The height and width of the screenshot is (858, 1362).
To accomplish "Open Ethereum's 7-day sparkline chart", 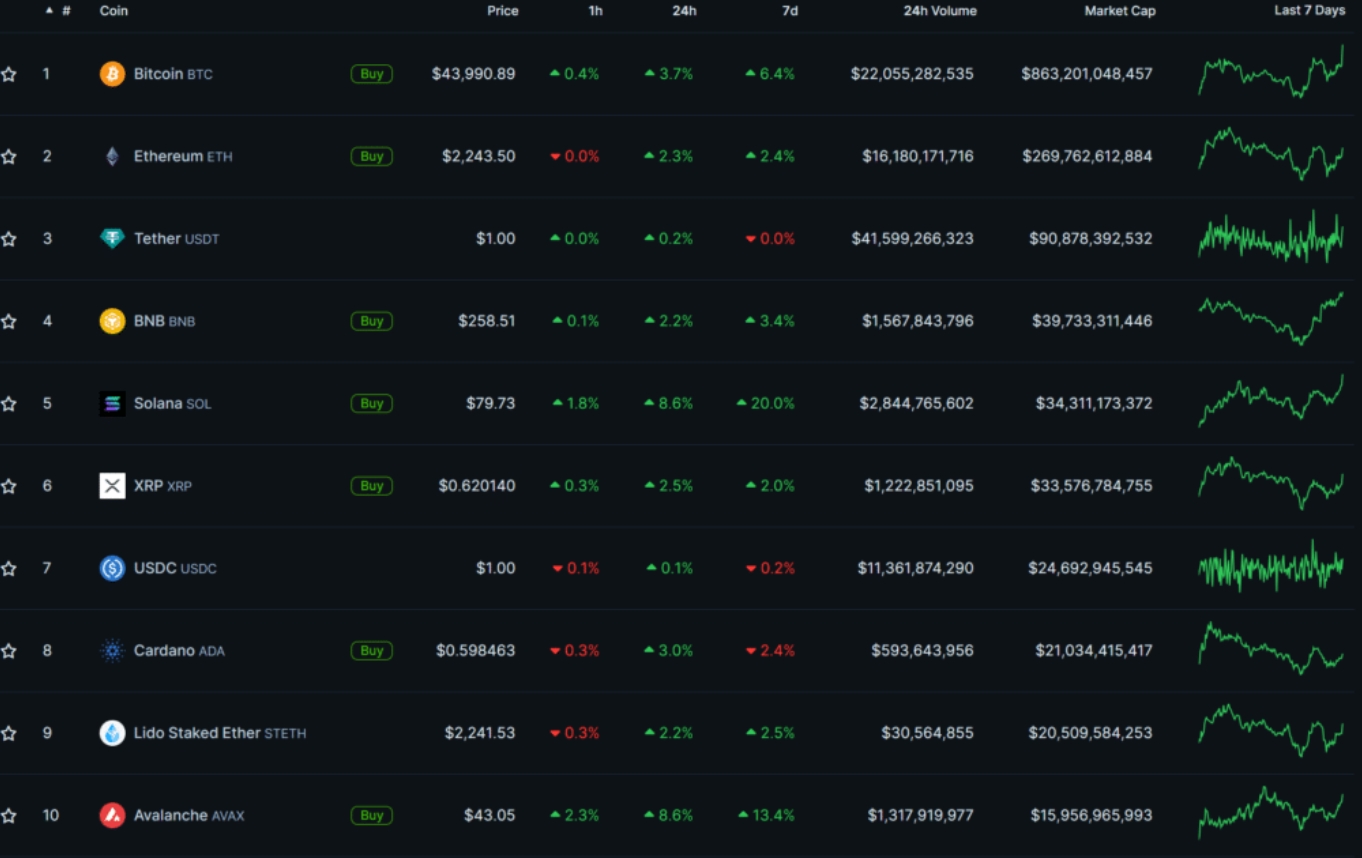I will click(x=1271, y=154).
